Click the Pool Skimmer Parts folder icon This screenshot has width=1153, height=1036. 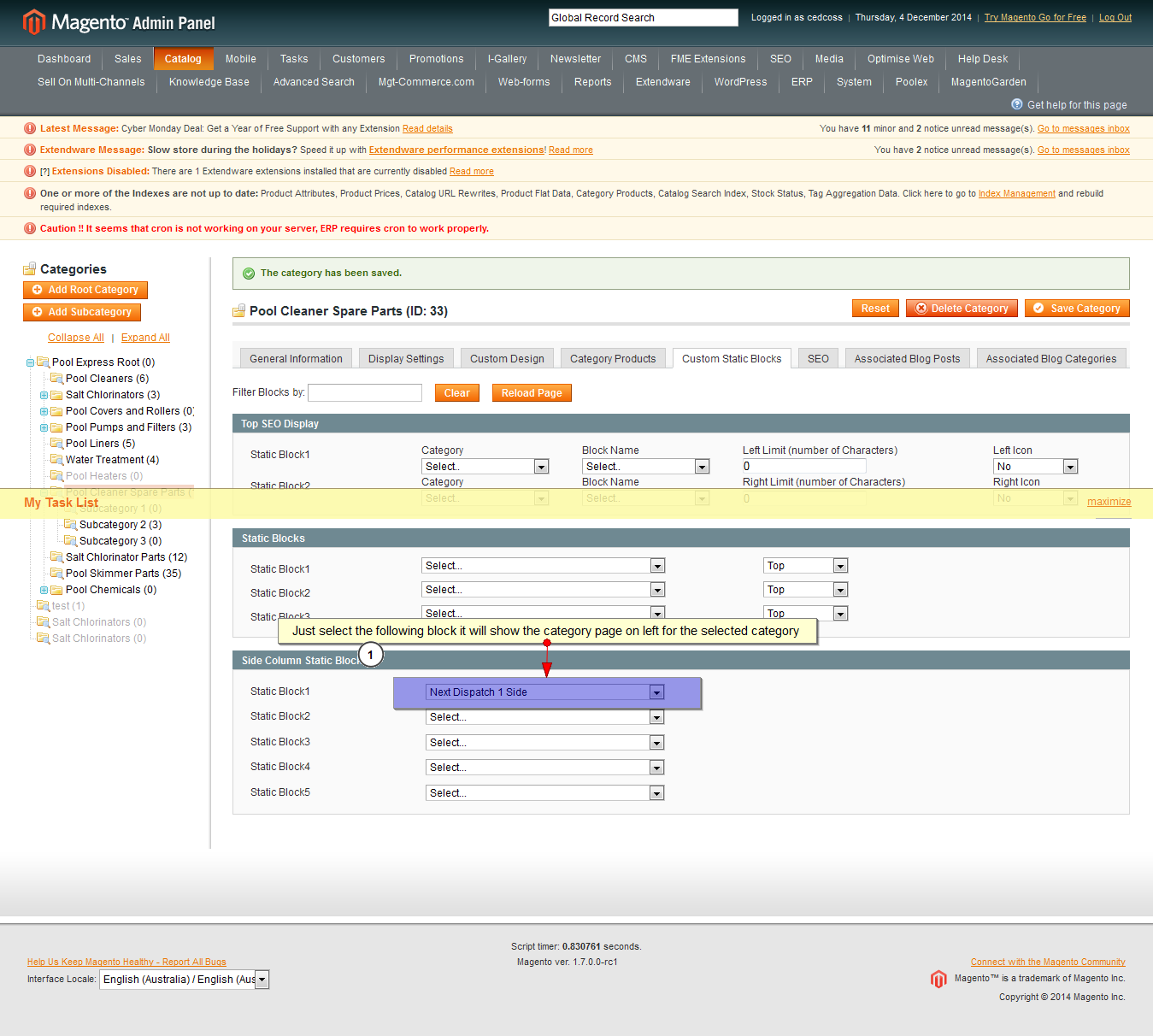(57, 573)
